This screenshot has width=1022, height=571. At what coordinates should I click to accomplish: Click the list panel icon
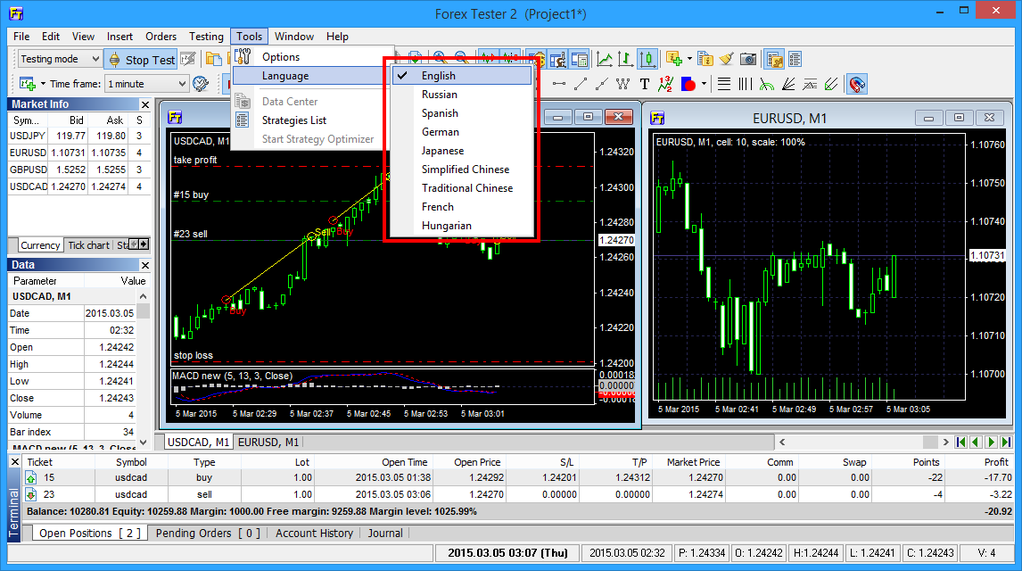tap(795, 59)
